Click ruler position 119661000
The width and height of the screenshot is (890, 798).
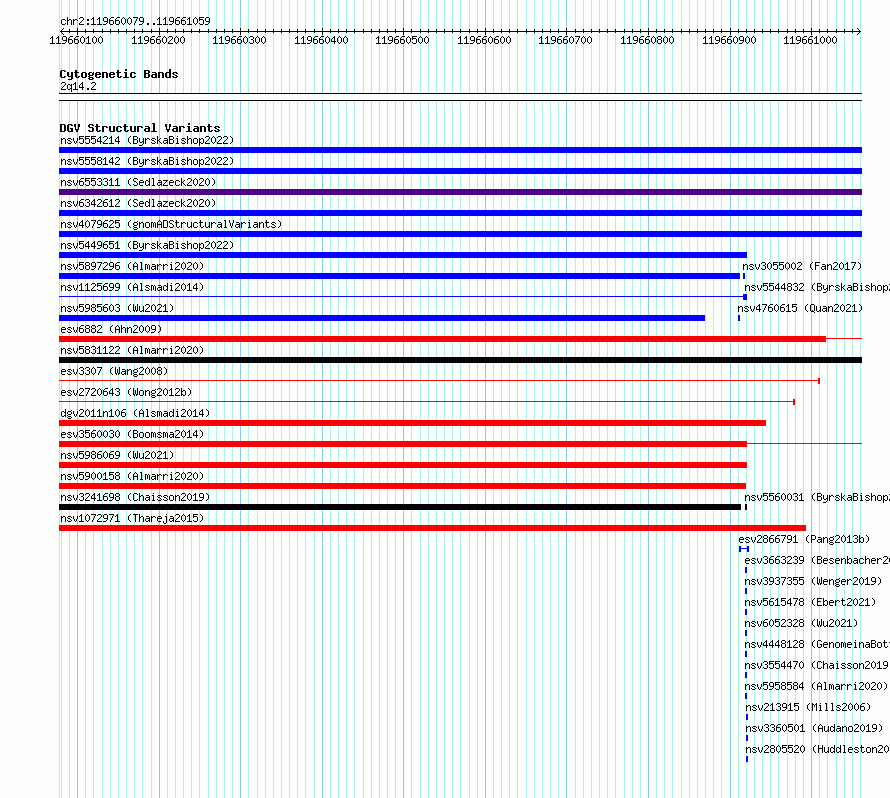810,40
